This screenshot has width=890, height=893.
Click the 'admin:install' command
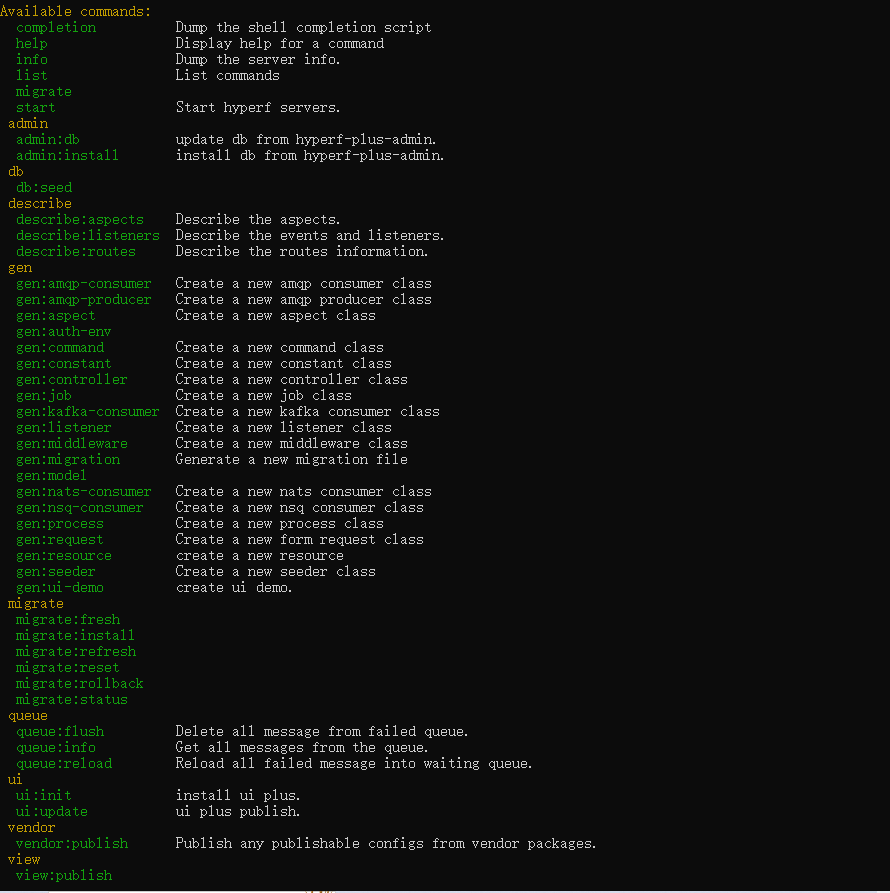pyautogui.click(x=67, y=155)
